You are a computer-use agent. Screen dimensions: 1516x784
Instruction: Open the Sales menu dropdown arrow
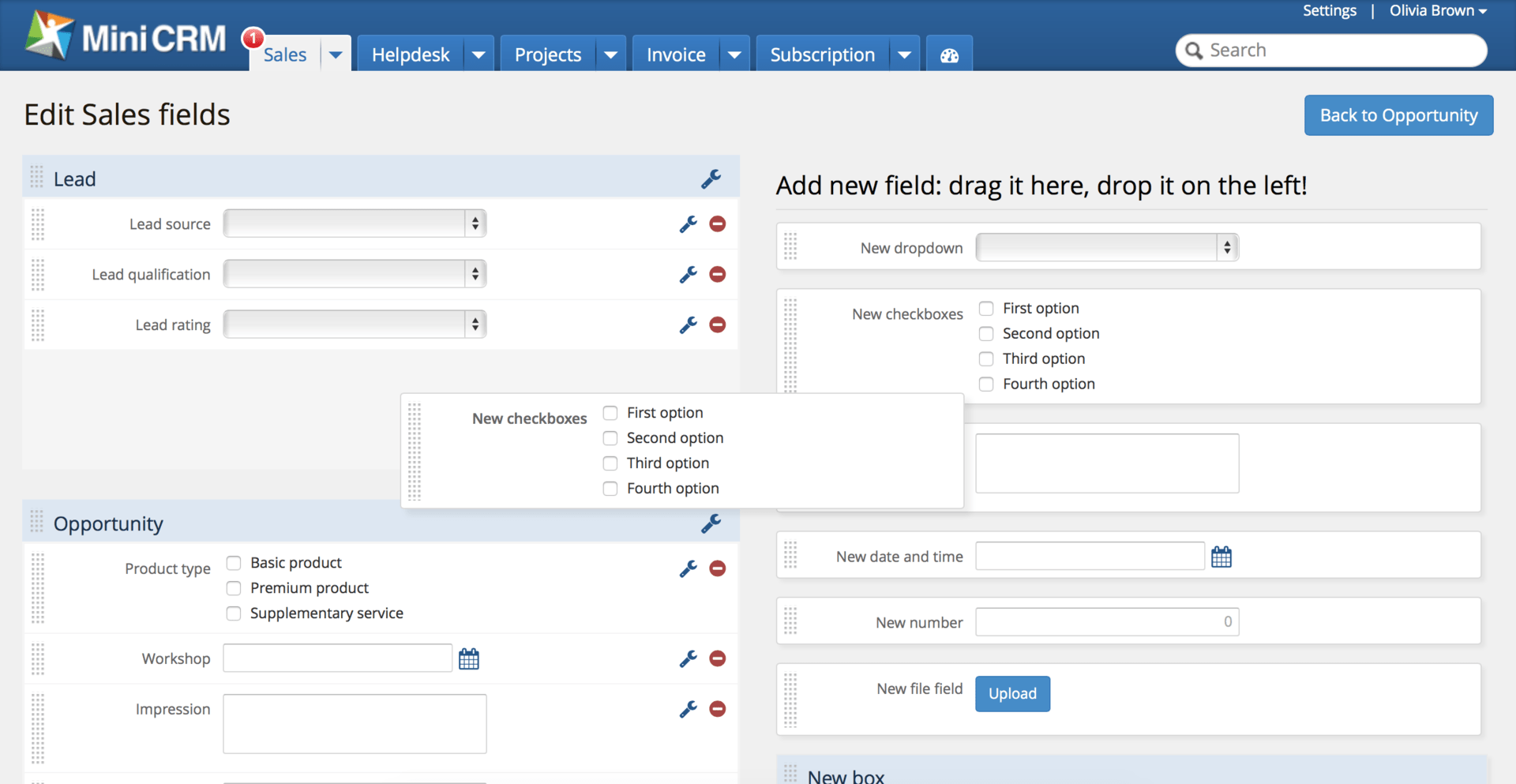(335, 53)
